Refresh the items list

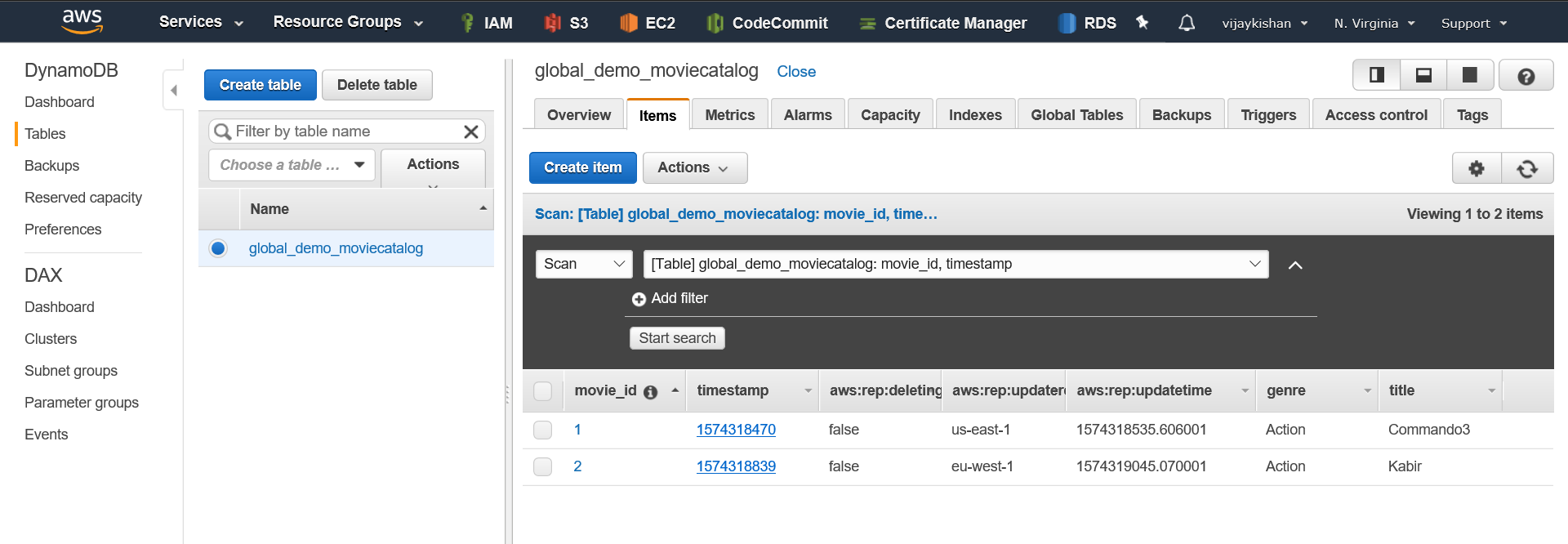[x=1526, y=168]
